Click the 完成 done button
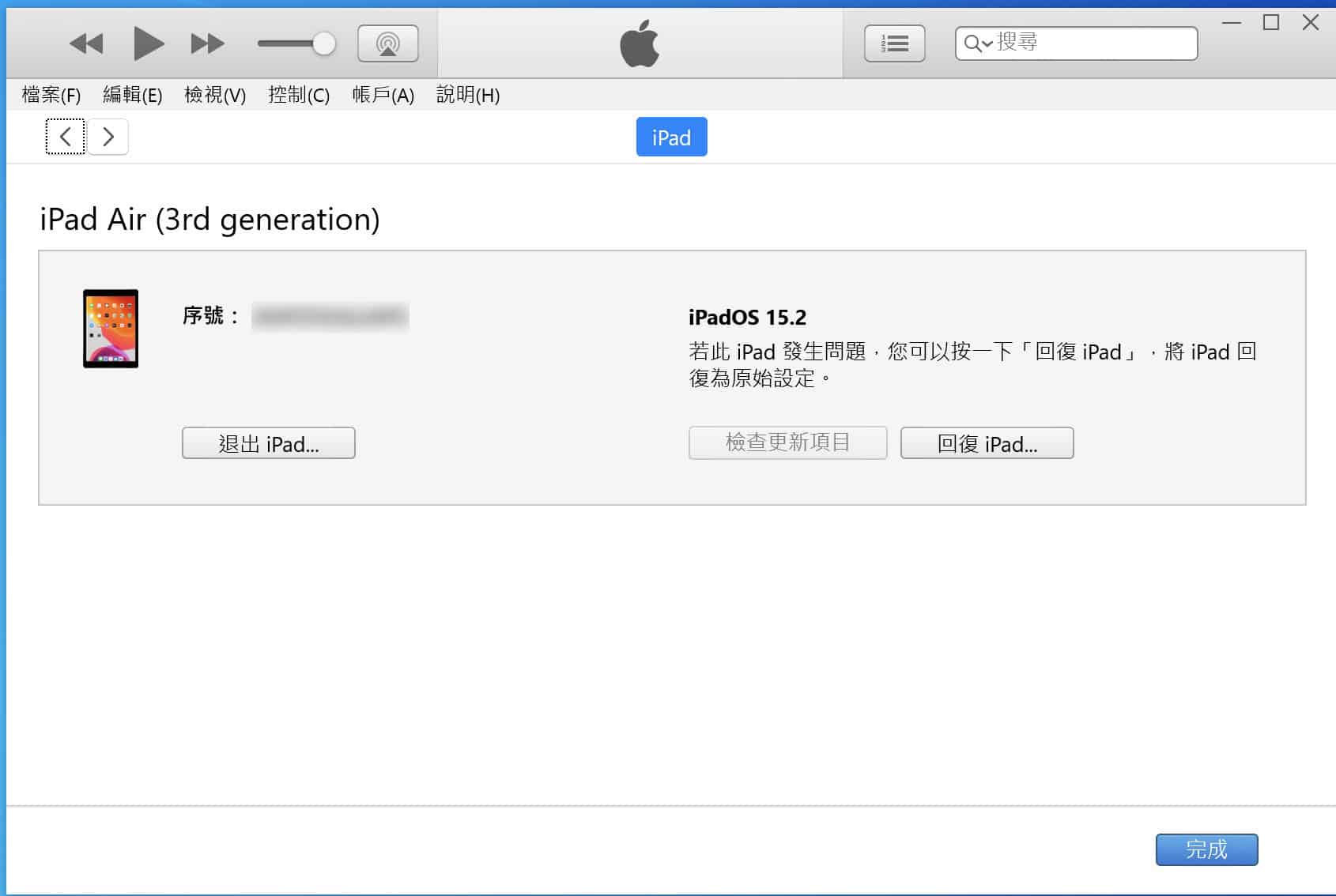The width and height of the screenshot is (1336, 896). [x=1206, y=850]
